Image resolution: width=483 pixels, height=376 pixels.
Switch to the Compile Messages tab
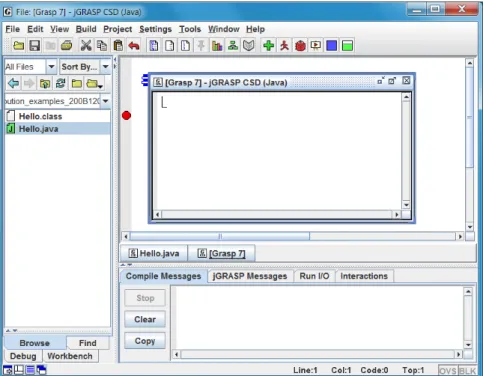tap(163, 276)
